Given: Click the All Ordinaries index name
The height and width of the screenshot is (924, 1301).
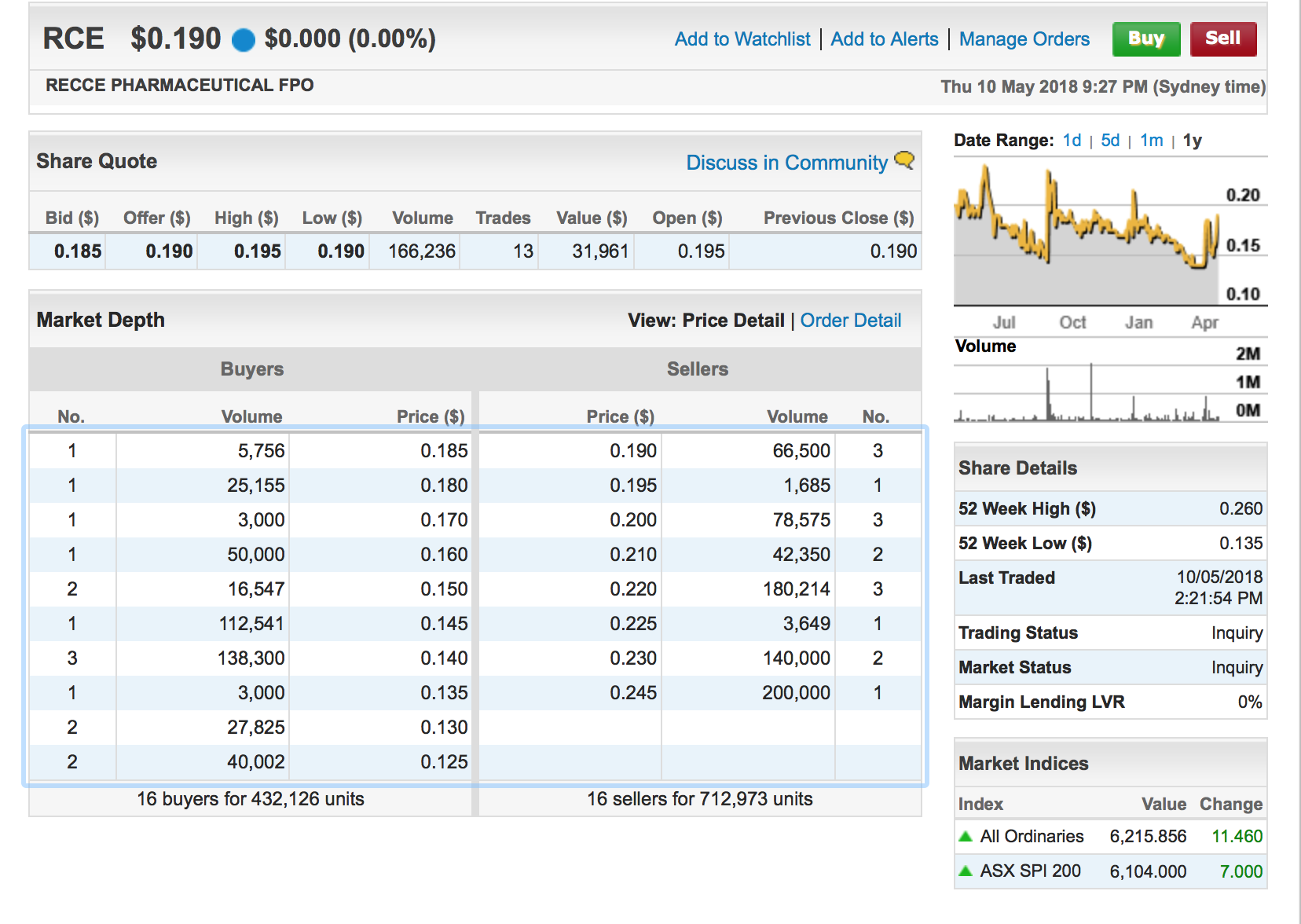Looking at the screenshot, I should pos(1032,837).
